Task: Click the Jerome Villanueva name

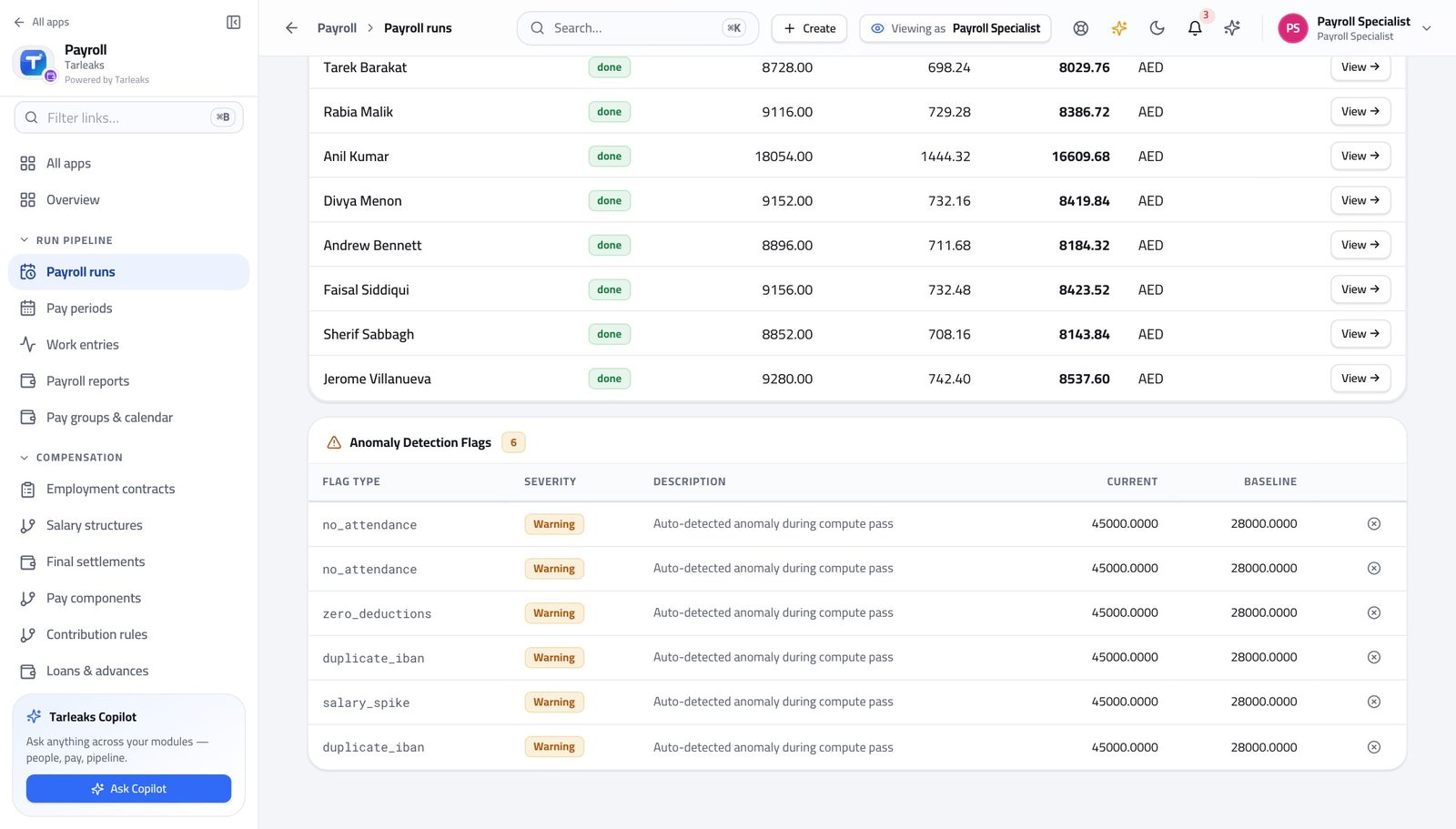Action: (x=377, y=379)
